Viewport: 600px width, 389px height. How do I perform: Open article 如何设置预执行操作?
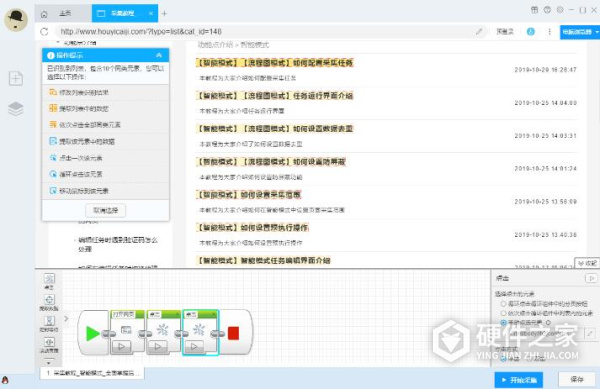(252, 228)
